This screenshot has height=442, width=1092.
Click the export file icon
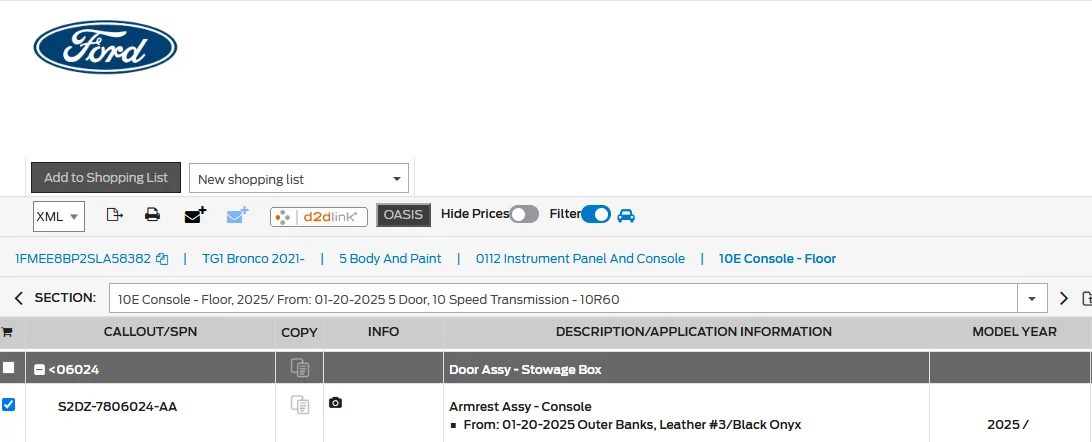click(x=114, y=215)
